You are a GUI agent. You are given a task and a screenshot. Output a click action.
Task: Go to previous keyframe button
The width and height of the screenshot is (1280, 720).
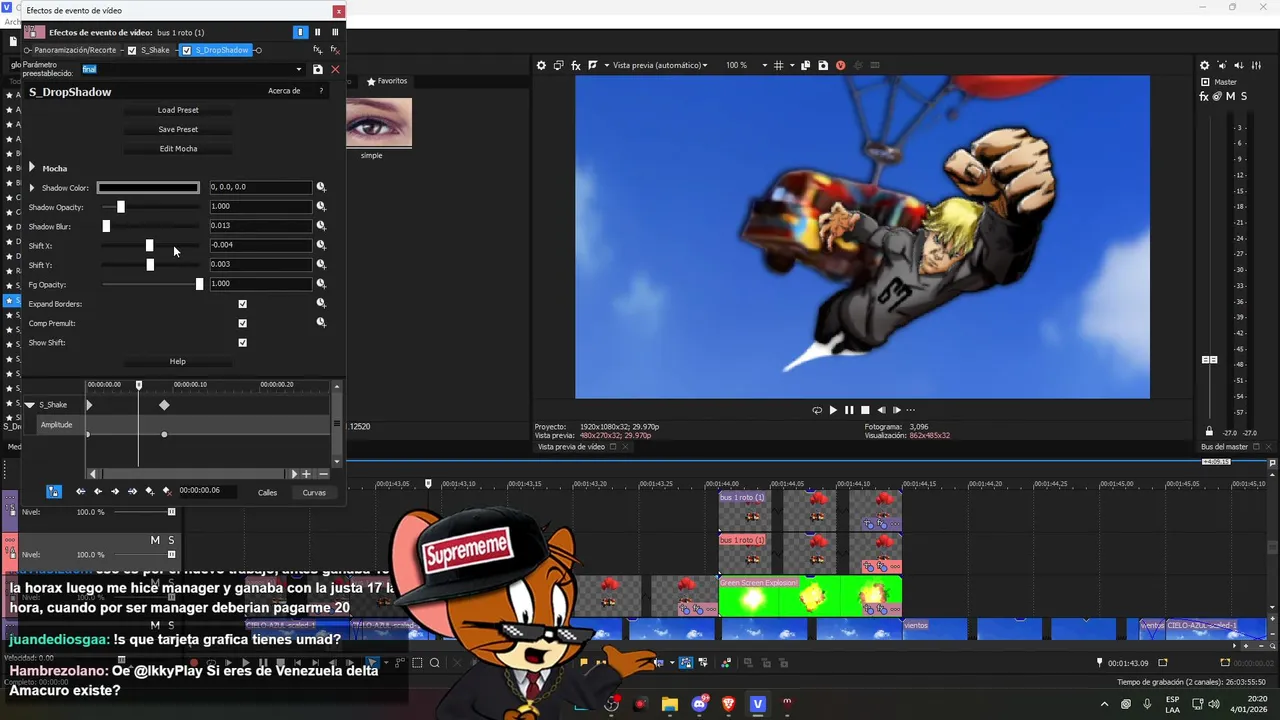click(x=98, y=491)
